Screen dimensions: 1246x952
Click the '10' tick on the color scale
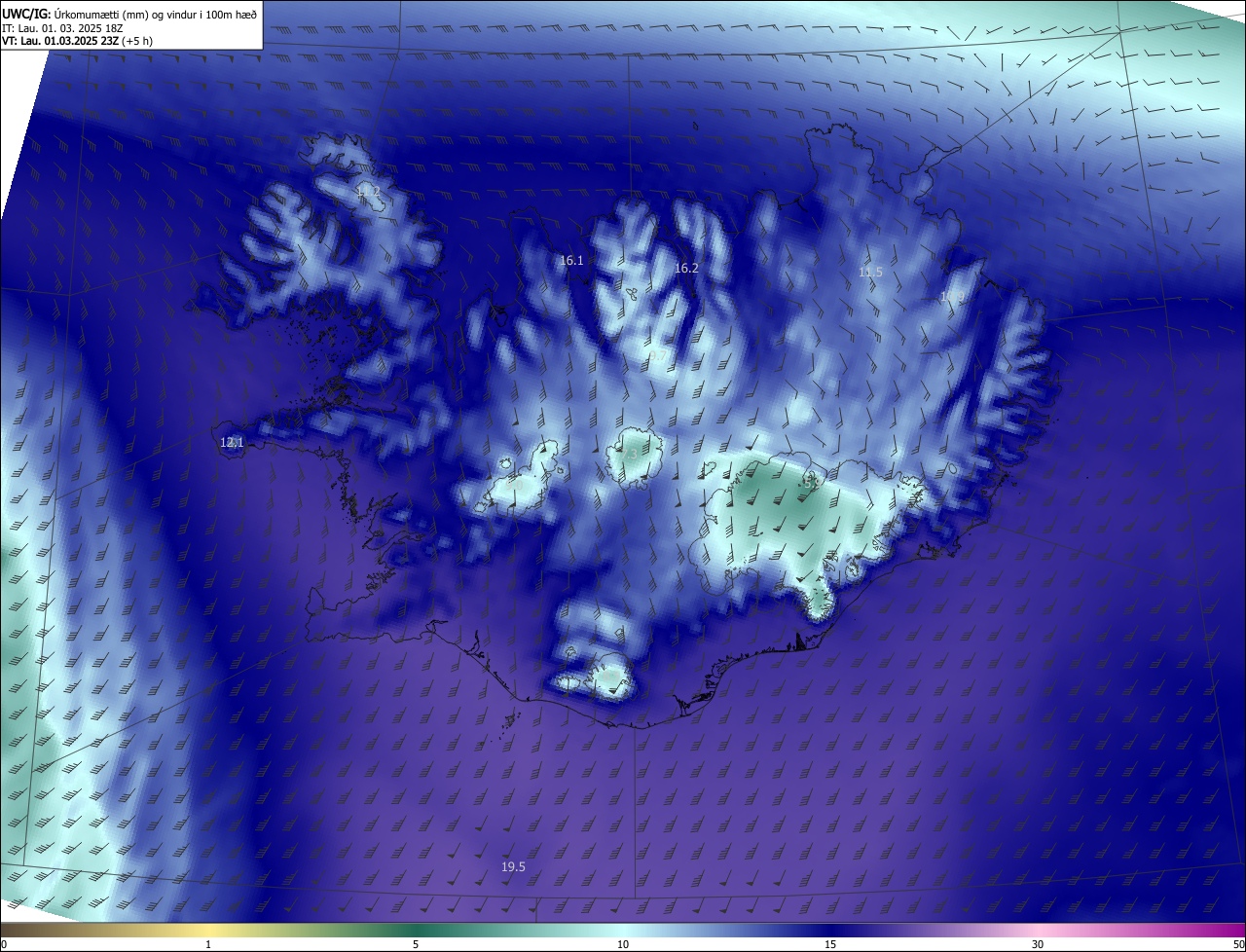tap(623, 944)
